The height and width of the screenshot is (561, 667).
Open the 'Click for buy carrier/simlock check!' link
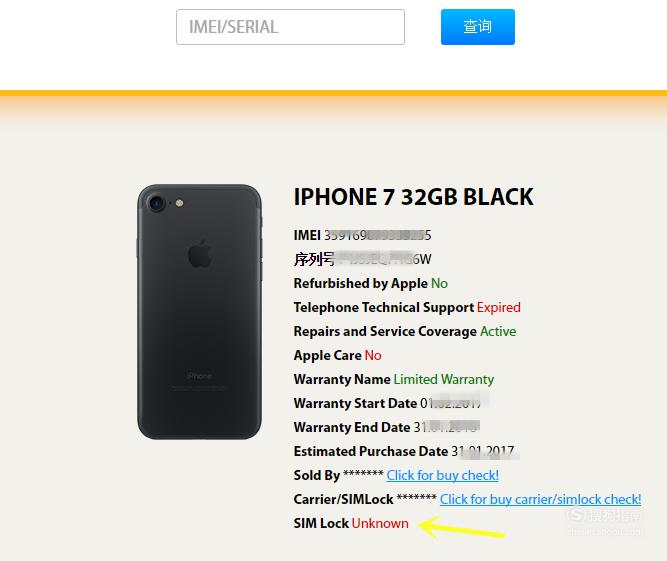pyautogui.click(x=540, y=499)
